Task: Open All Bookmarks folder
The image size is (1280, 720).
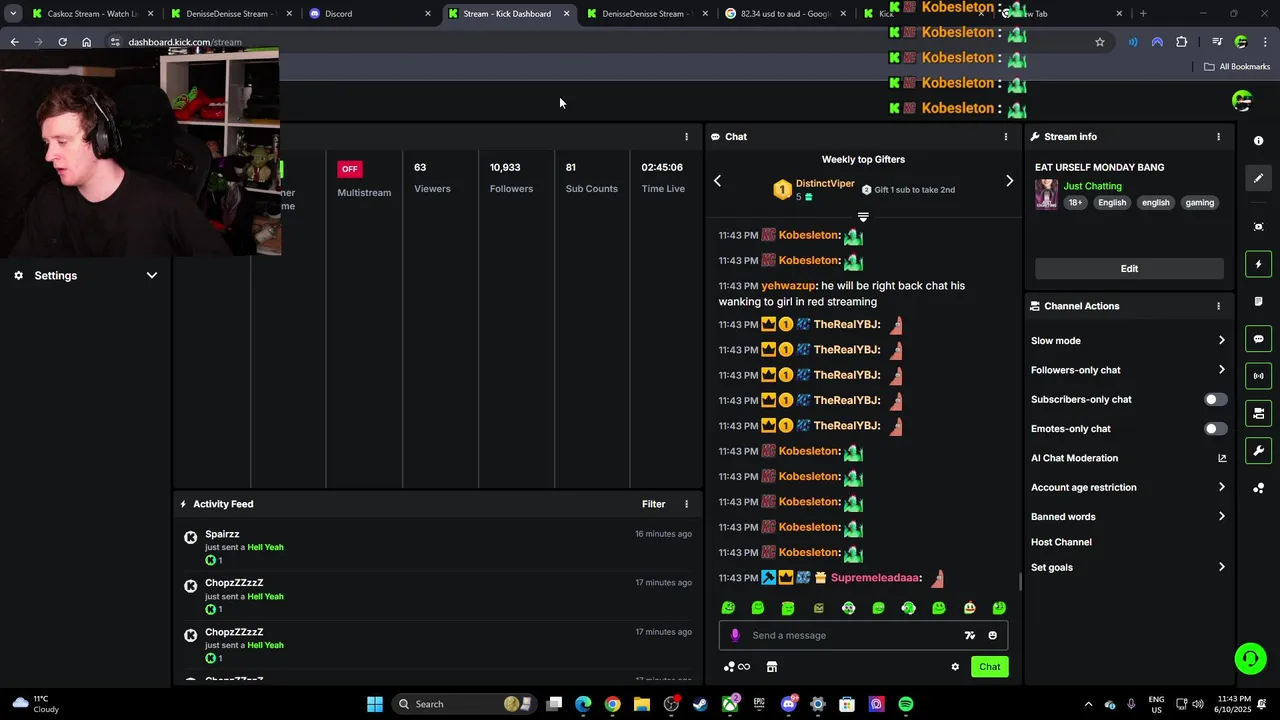Action: [x=1237, y=67]
